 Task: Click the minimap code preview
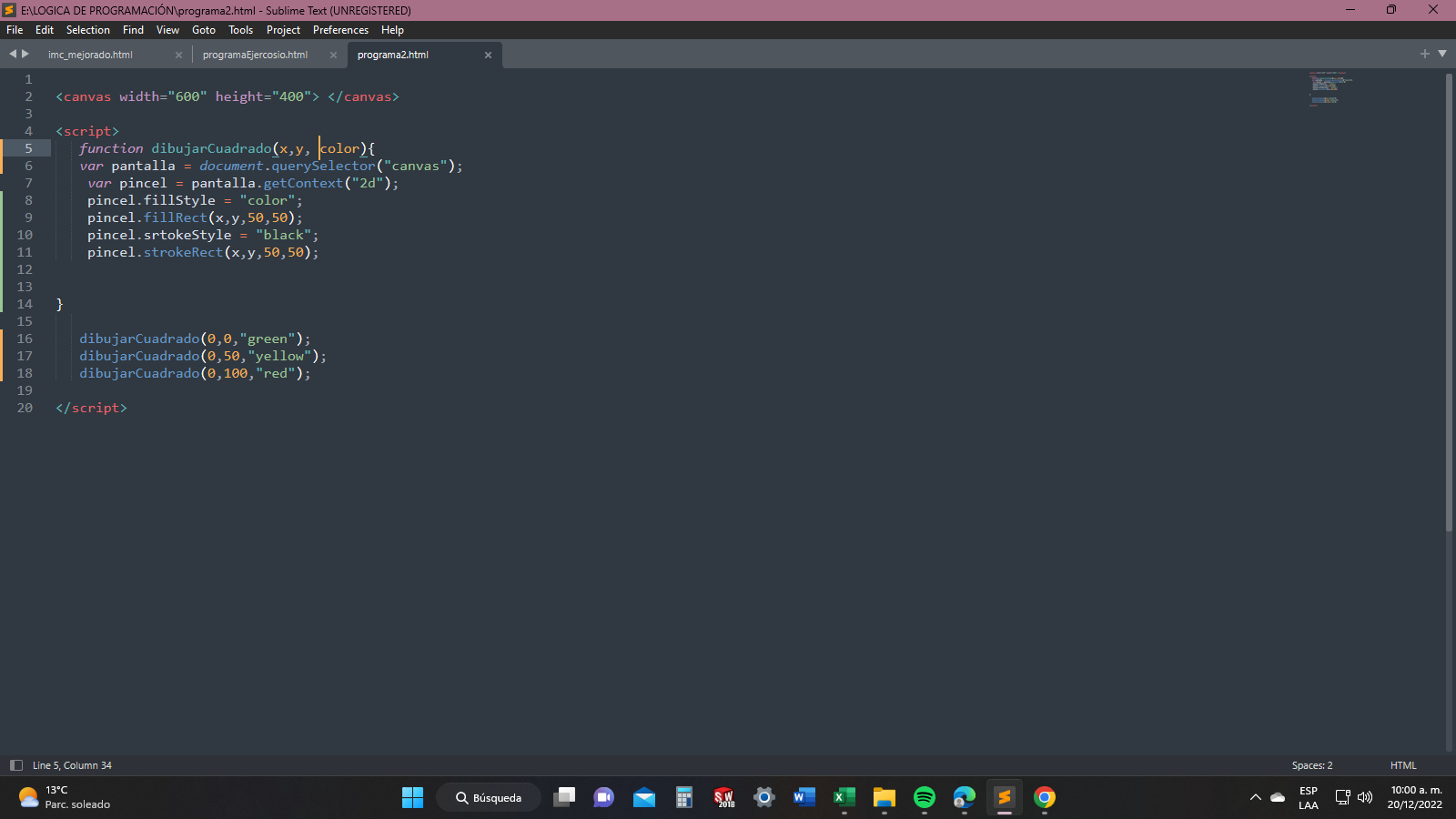pyautogui.click(x=1330, y=88)
